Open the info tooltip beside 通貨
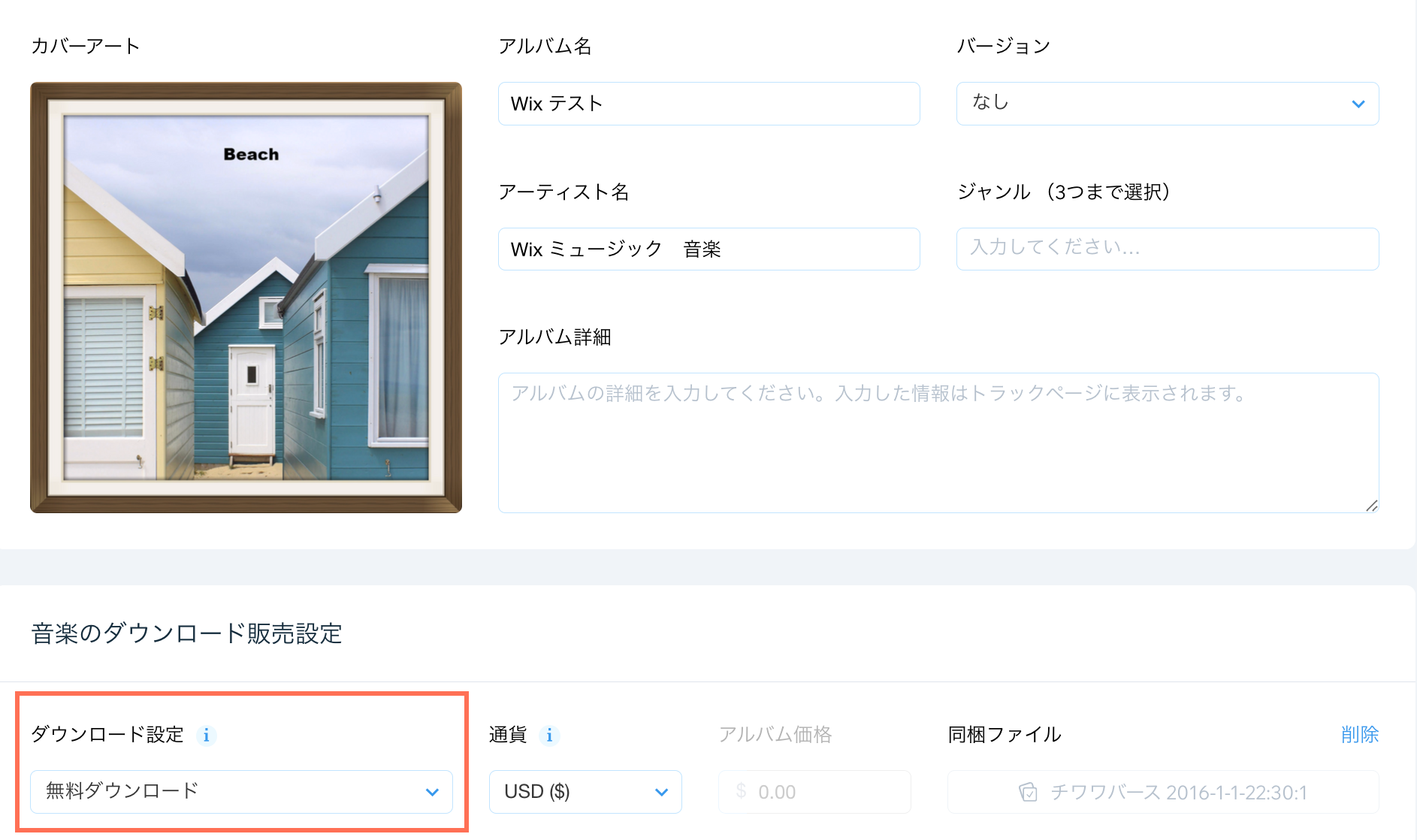This screenshot has width=1417, height=840. (x=549, y=735)
